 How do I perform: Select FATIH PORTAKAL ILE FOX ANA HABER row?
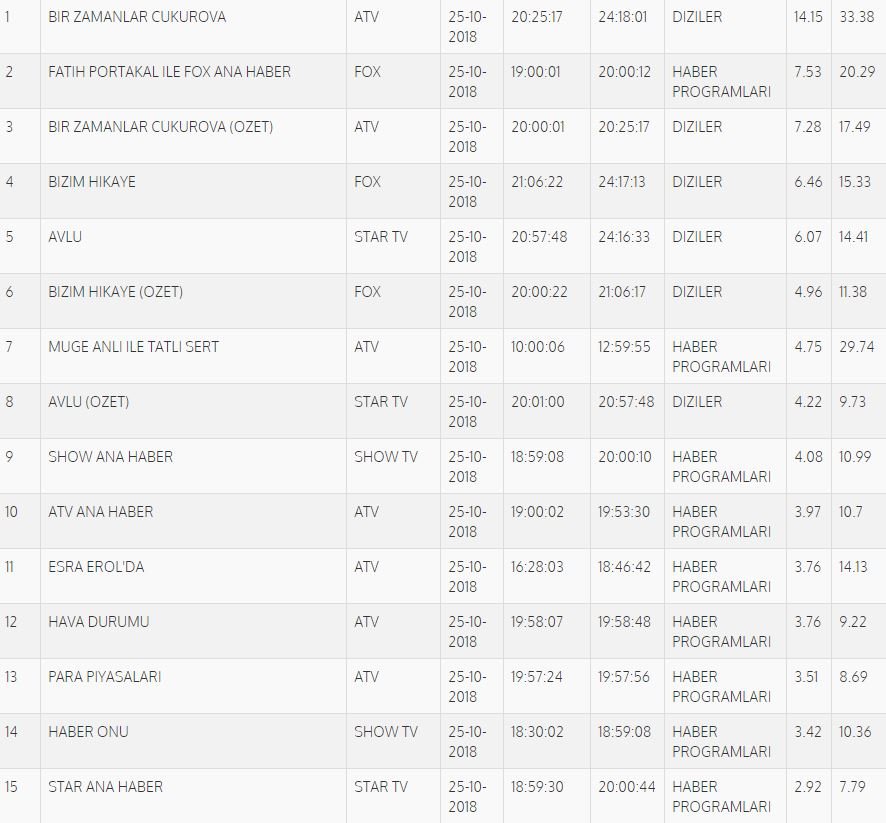169,72
